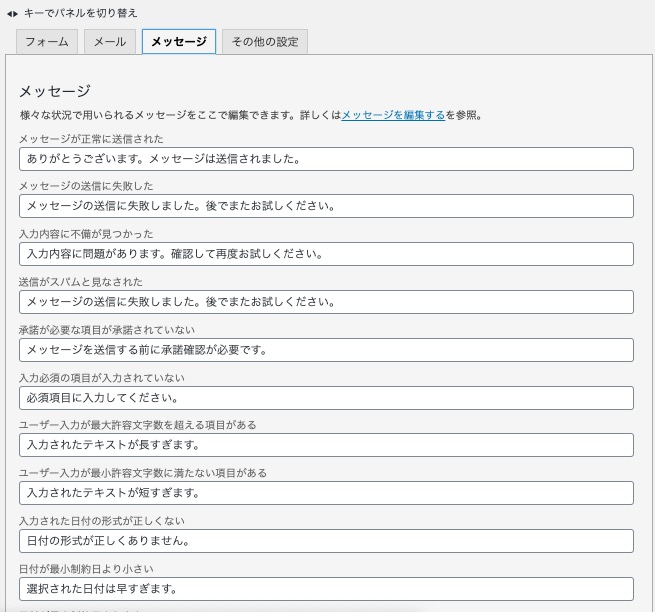655x612 pixels.
Task: Click the 入力内容に問題があります text field
Action: click(x=326, y=254)
